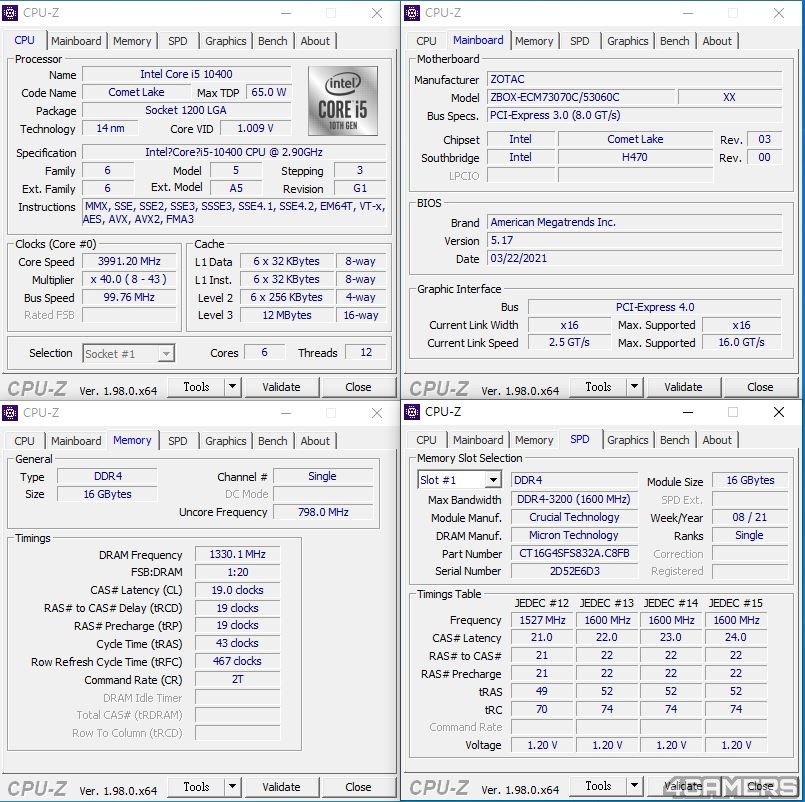The height and width of the screenshot is (802, 805).
Task: Click the graphic bus value 'PCI-Express 4.0'
Action: point(655,307)
